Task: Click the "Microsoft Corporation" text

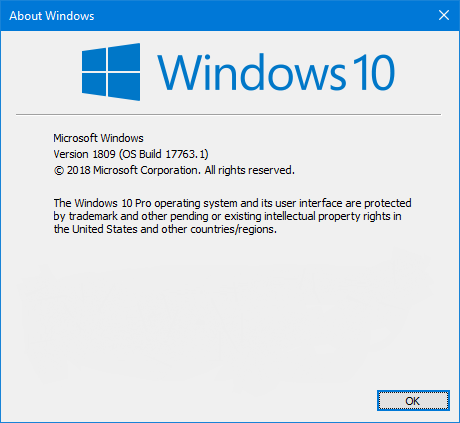Action: [x=147, y=170]
